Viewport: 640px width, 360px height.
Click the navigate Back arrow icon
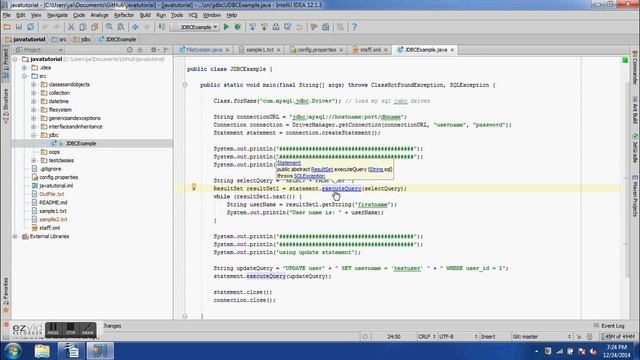[135, 27]
